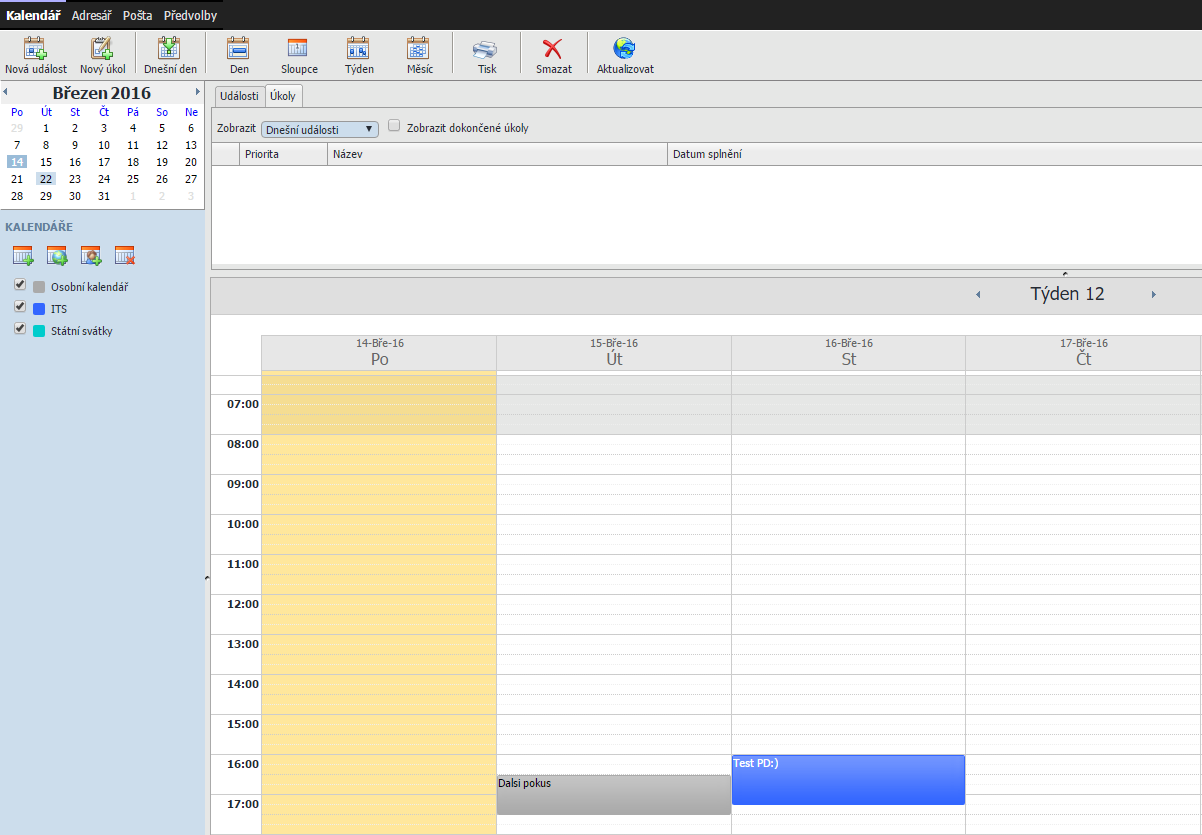Select day 25 in the mini calendar
This screenshot has width=1202, height=835.
(133, 179)
